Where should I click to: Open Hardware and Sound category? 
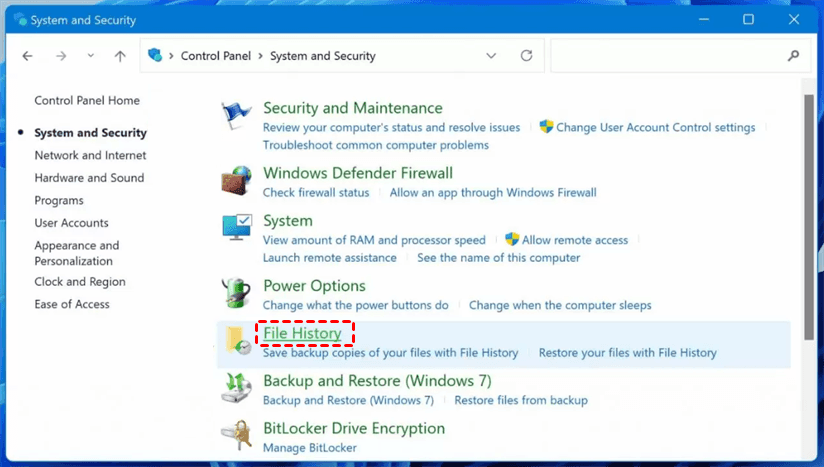pos(89,178)
